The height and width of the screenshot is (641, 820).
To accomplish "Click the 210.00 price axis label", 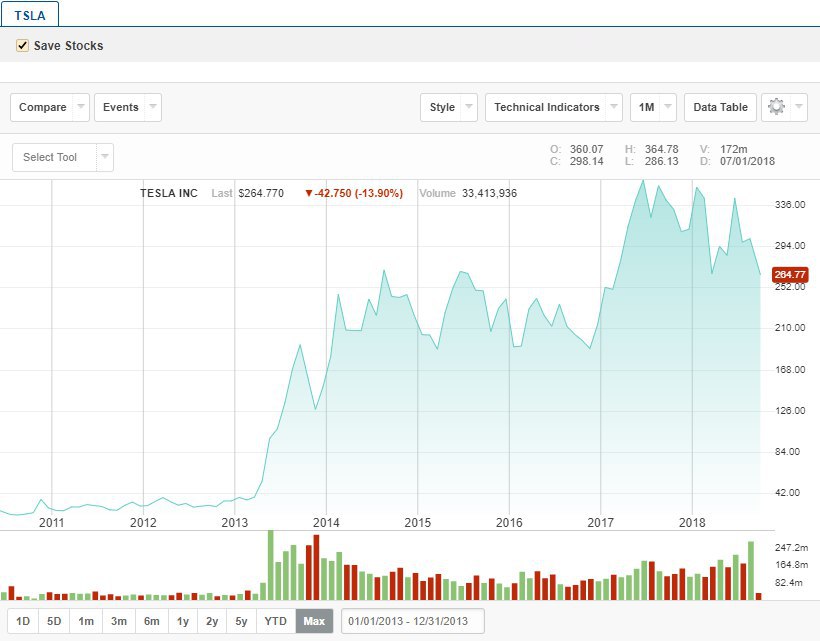I will click(x=790, y=328).
